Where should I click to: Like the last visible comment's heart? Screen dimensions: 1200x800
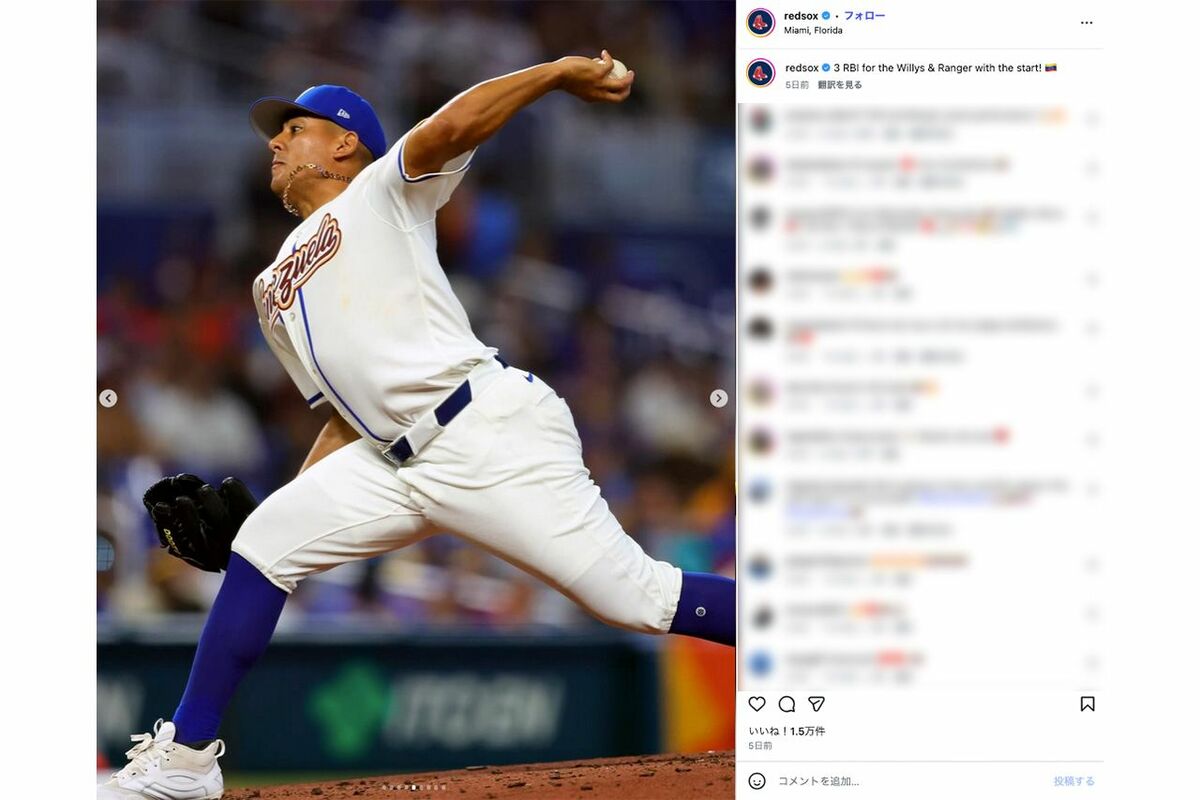coord(1091,663)
